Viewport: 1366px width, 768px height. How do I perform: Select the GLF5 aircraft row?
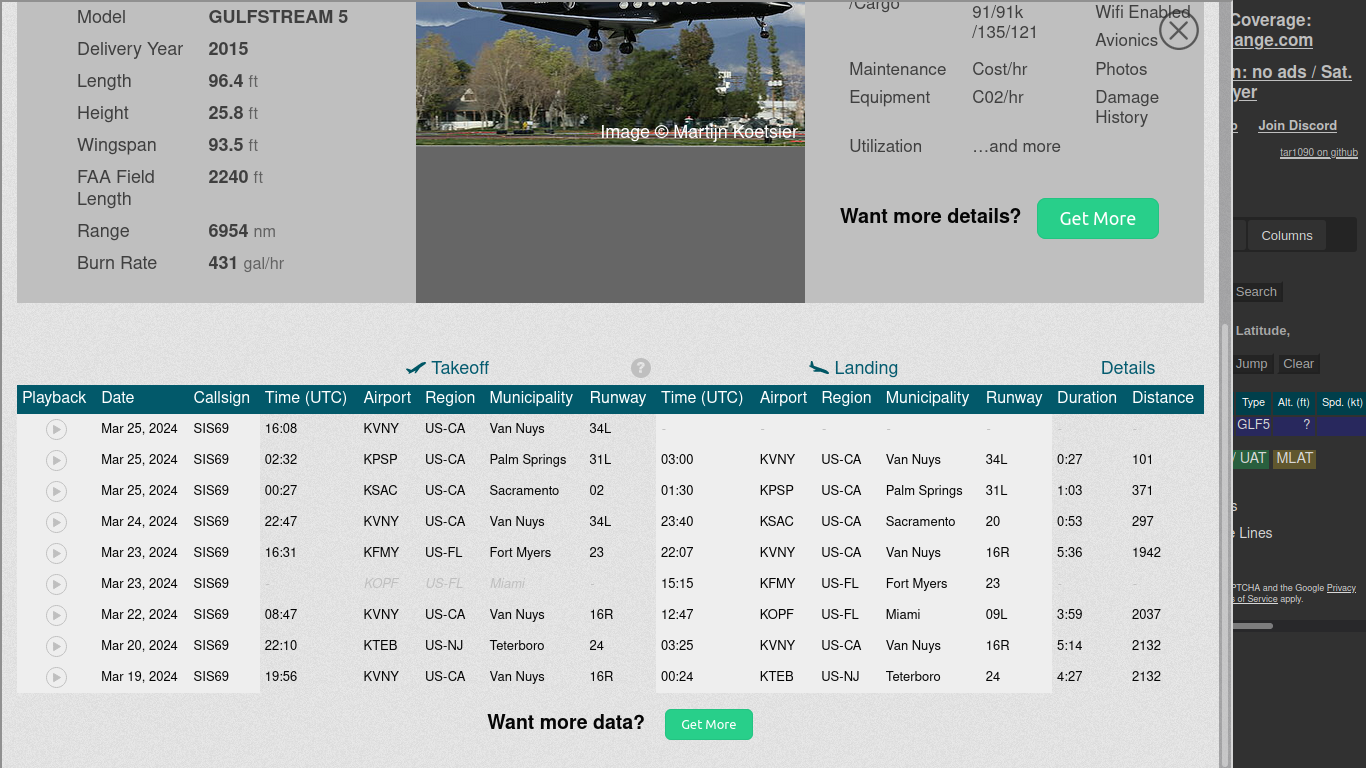pyautogui.click(x=1299, y=425)
